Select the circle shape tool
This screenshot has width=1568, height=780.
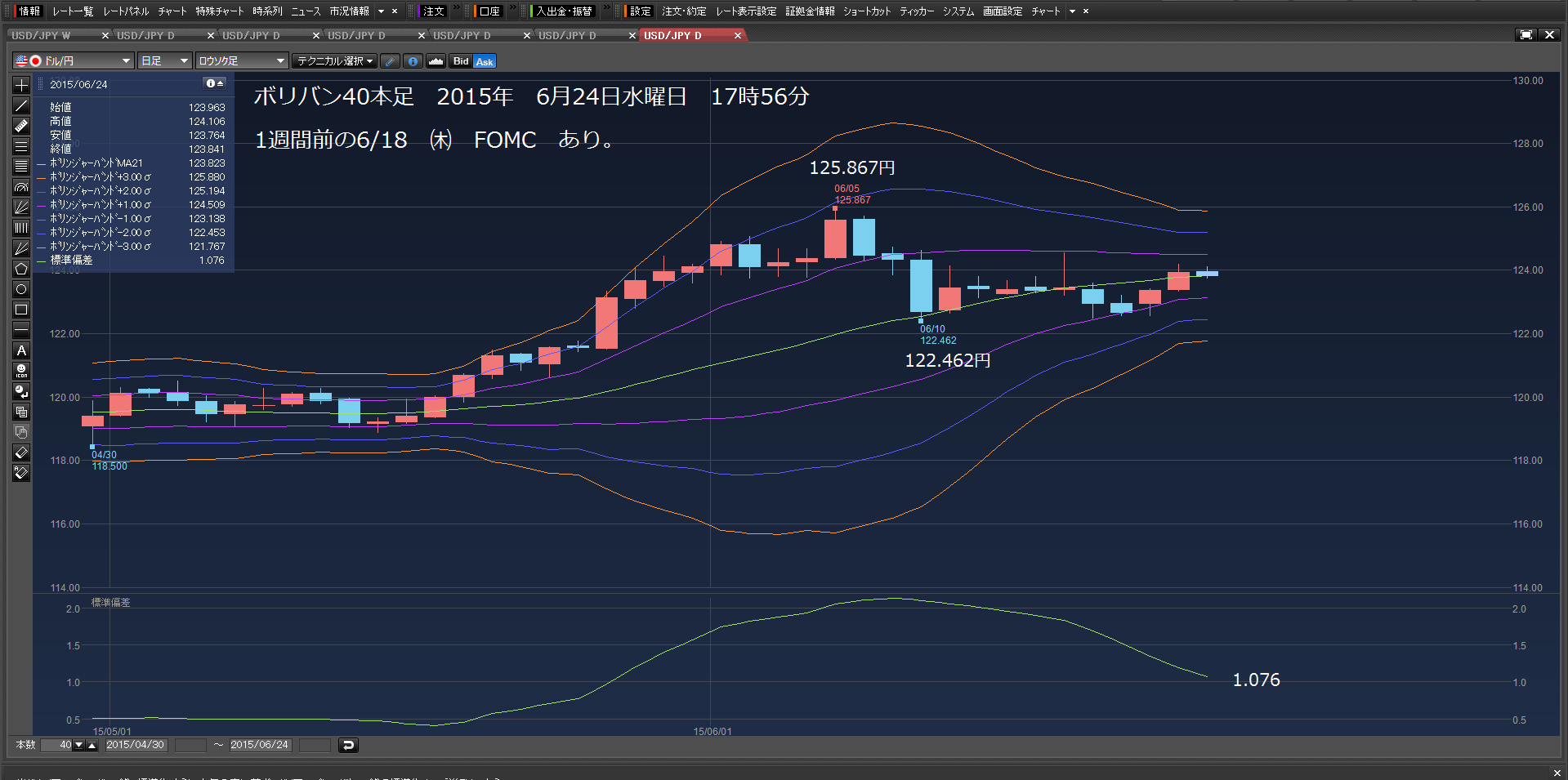[x=21, y=289]
